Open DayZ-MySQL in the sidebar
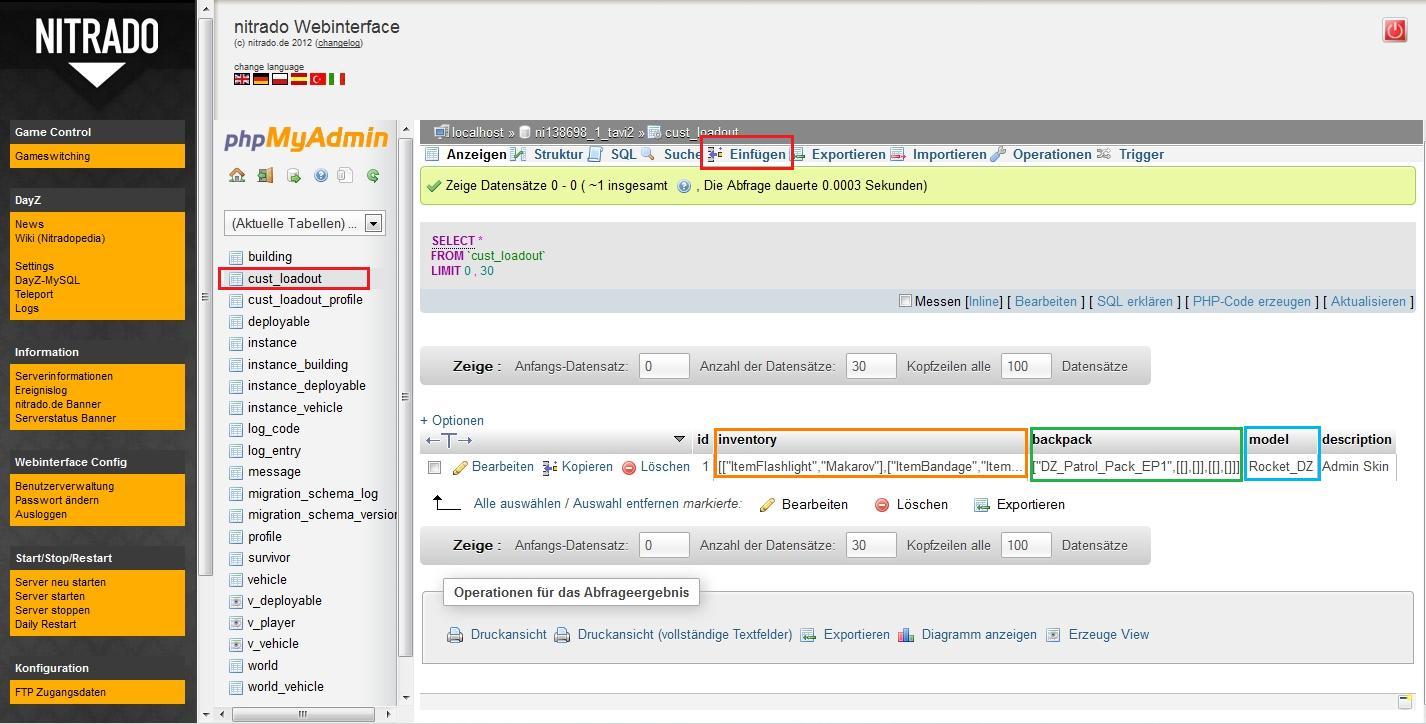 (47, 281)
